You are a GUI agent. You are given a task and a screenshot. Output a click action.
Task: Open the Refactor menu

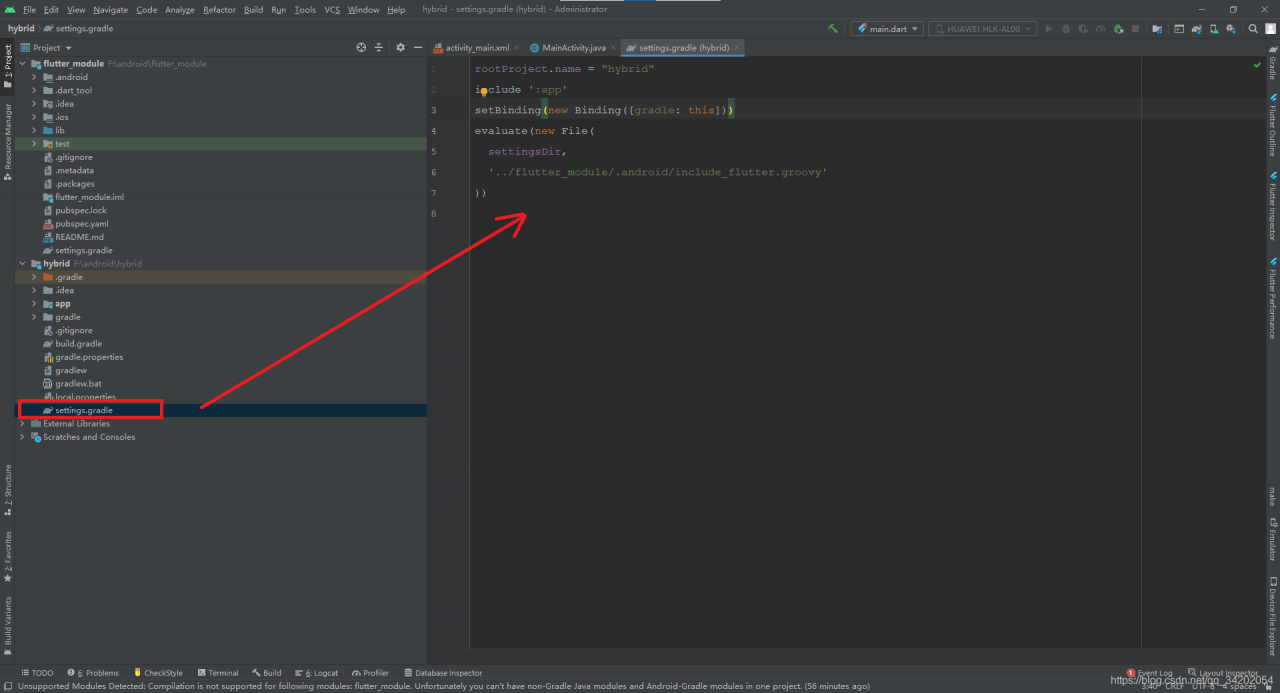[219, 9]
